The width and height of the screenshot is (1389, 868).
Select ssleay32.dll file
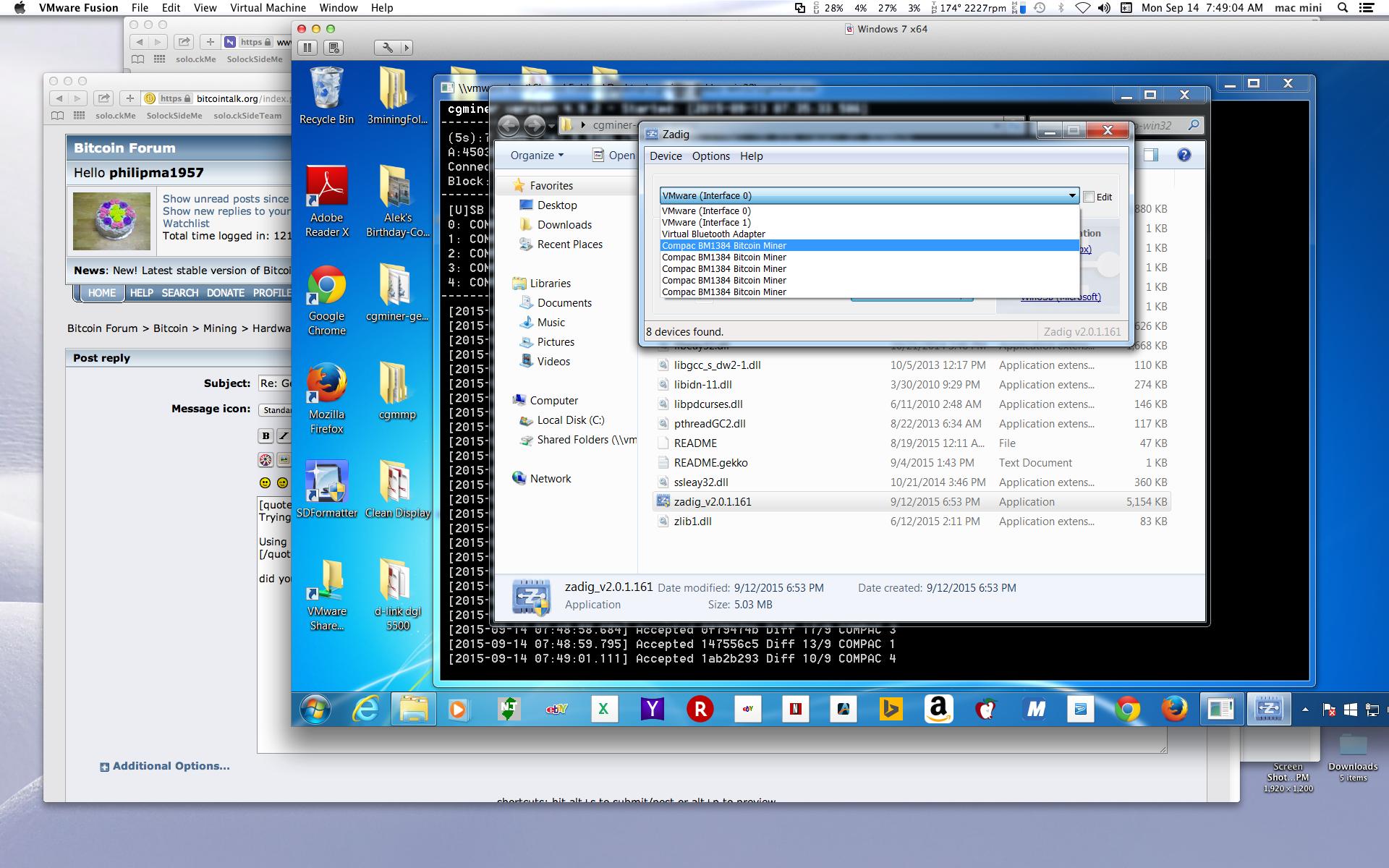(701, 482)
